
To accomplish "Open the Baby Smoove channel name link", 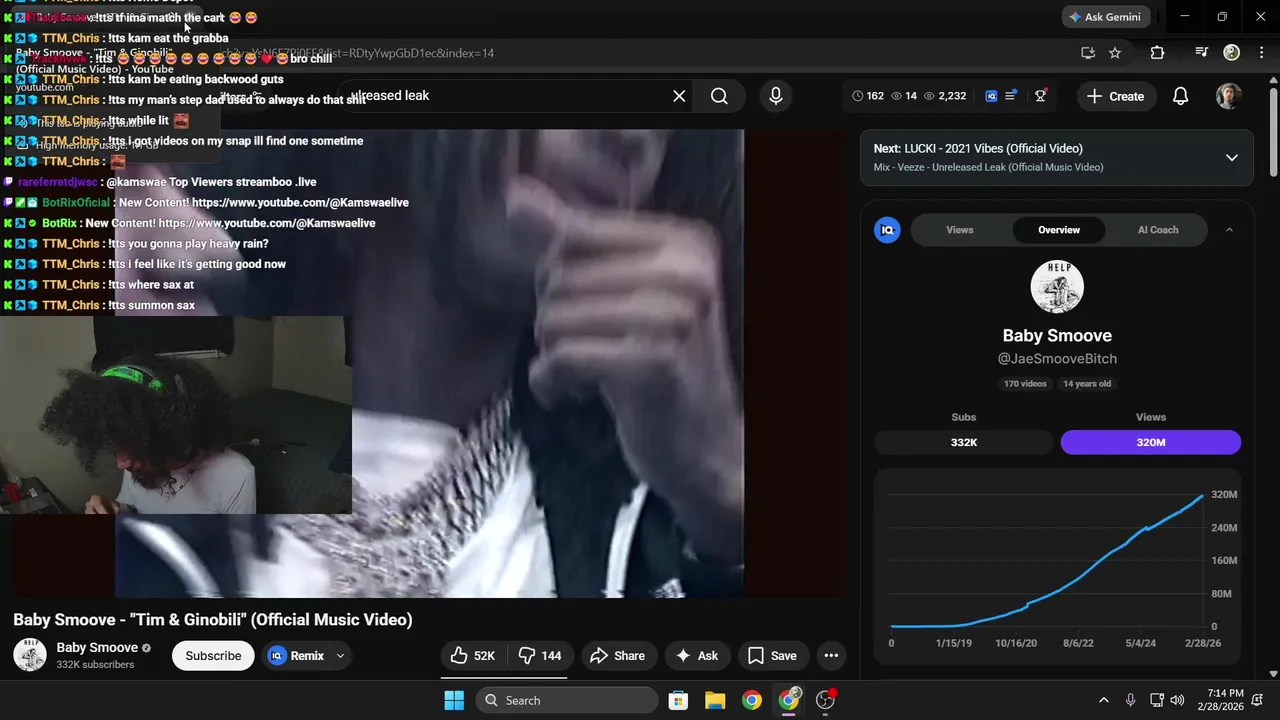I will pos(97,648).
